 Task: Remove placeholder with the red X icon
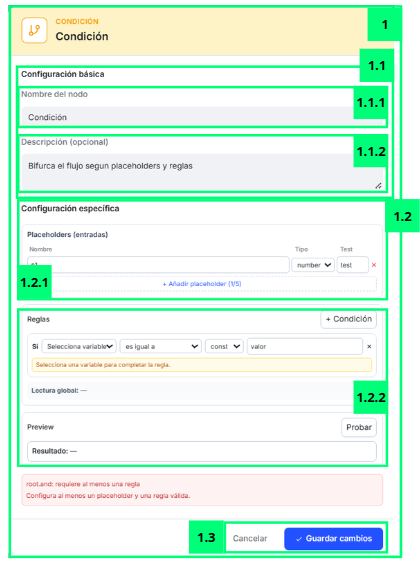374,265
